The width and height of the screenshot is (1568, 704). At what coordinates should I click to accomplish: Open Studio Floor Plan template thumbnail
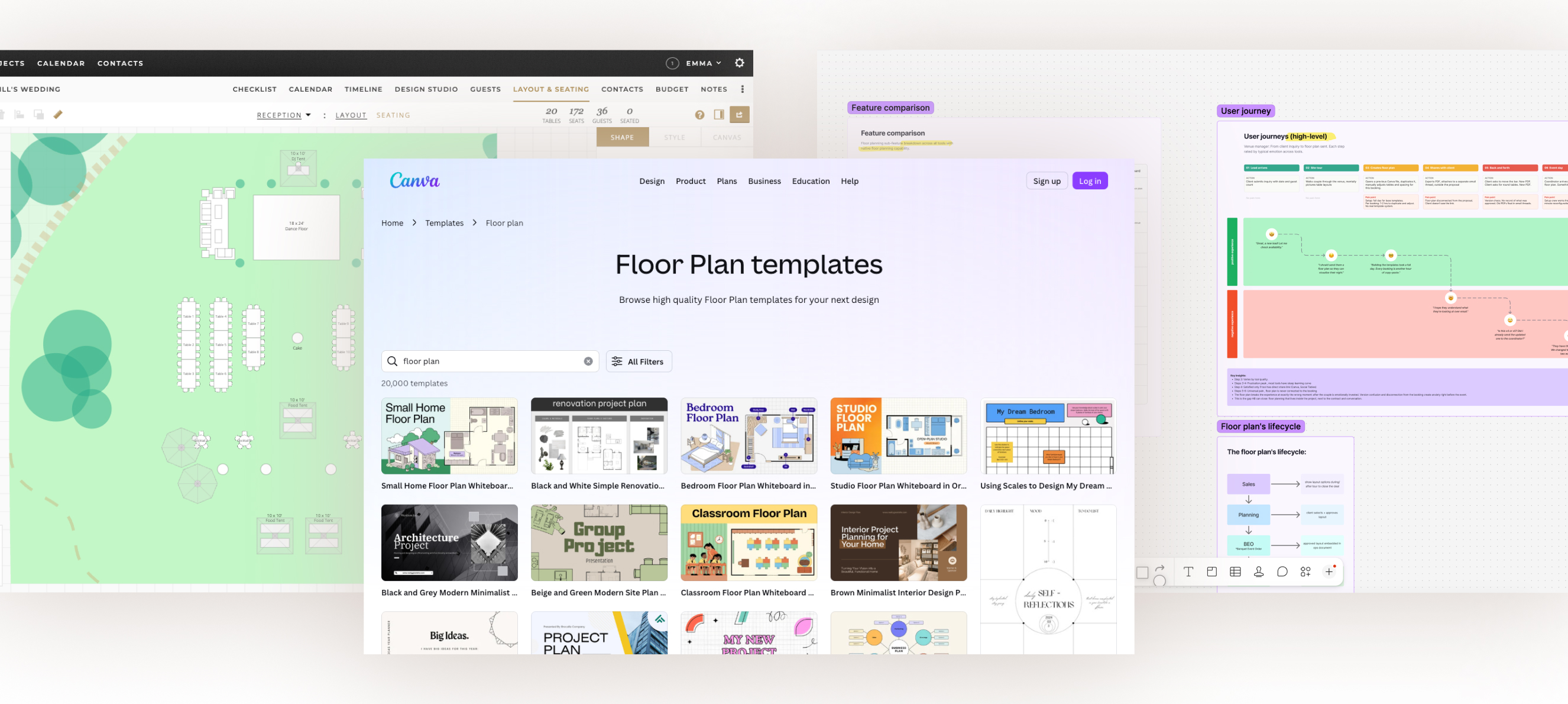(x=899, y=436)
